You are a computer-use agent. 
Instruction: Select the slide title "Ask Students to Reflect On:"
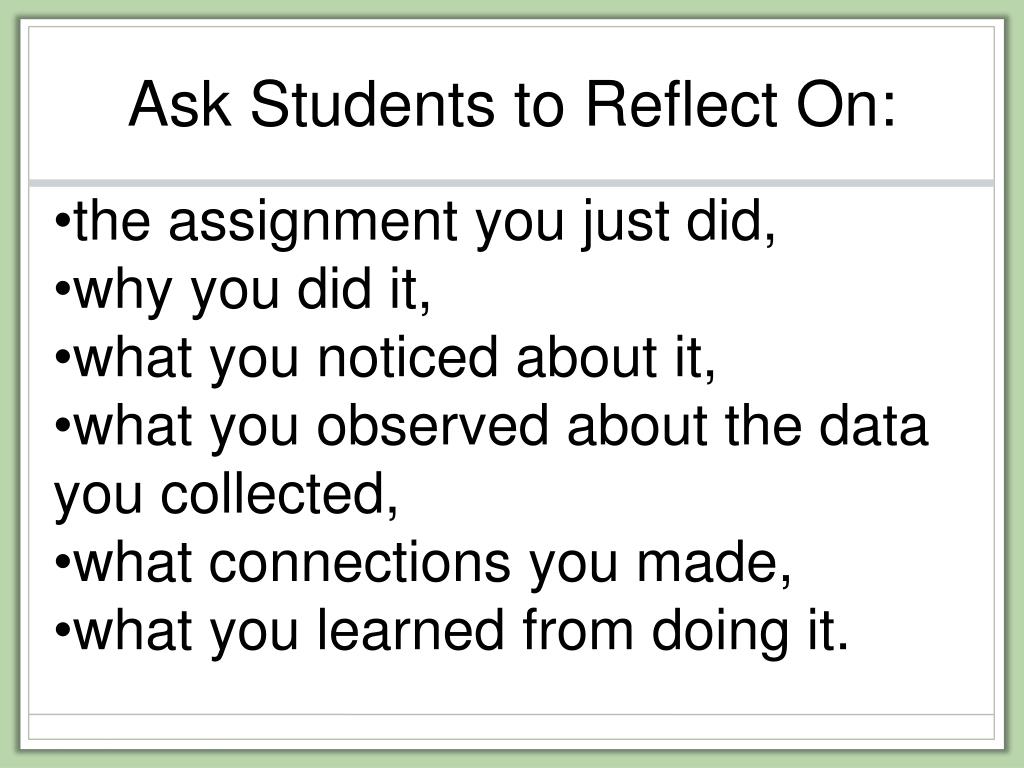click(512, 104)
